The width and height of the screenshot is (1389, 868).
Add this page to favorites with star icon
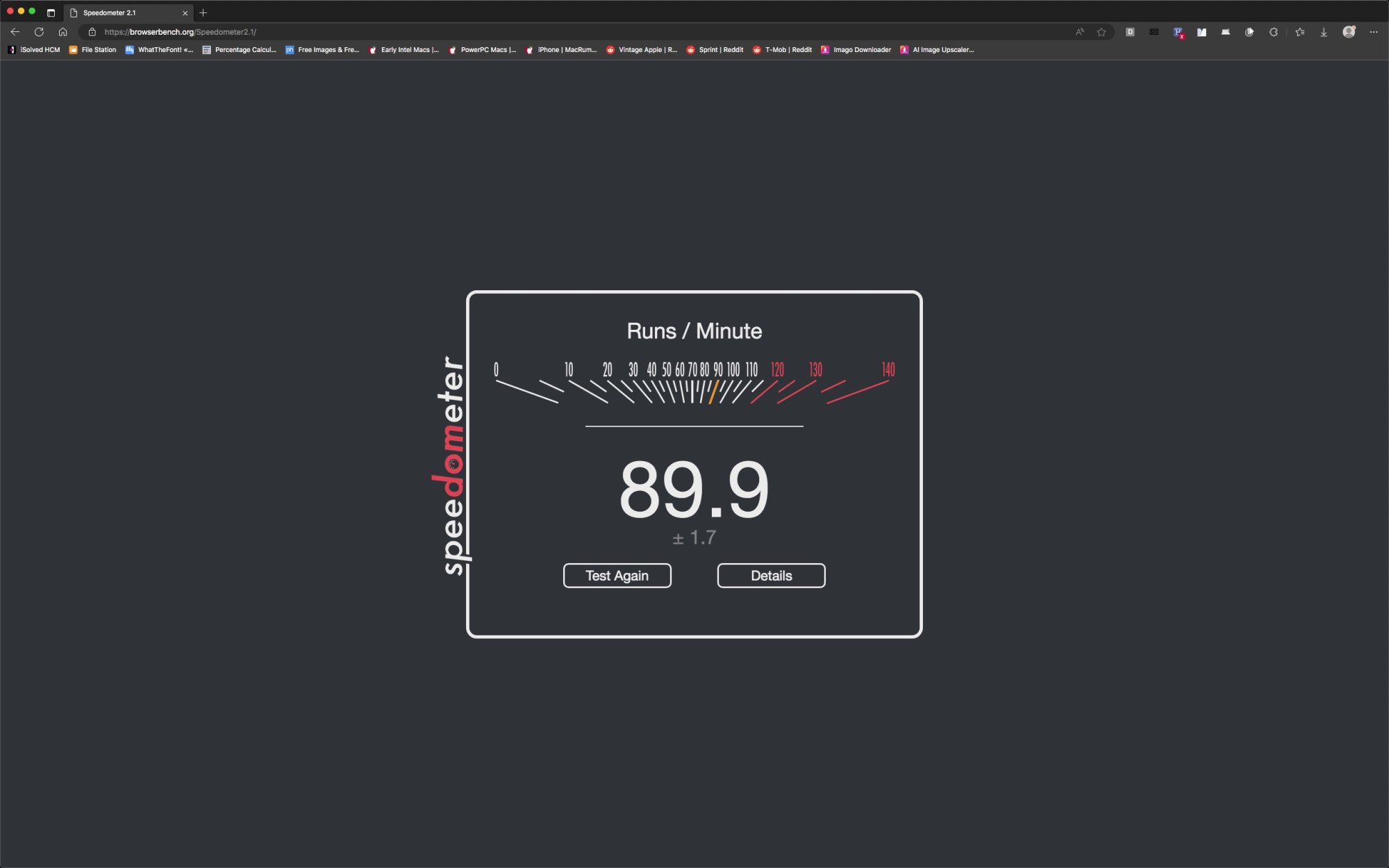(x=1101, y=32)
